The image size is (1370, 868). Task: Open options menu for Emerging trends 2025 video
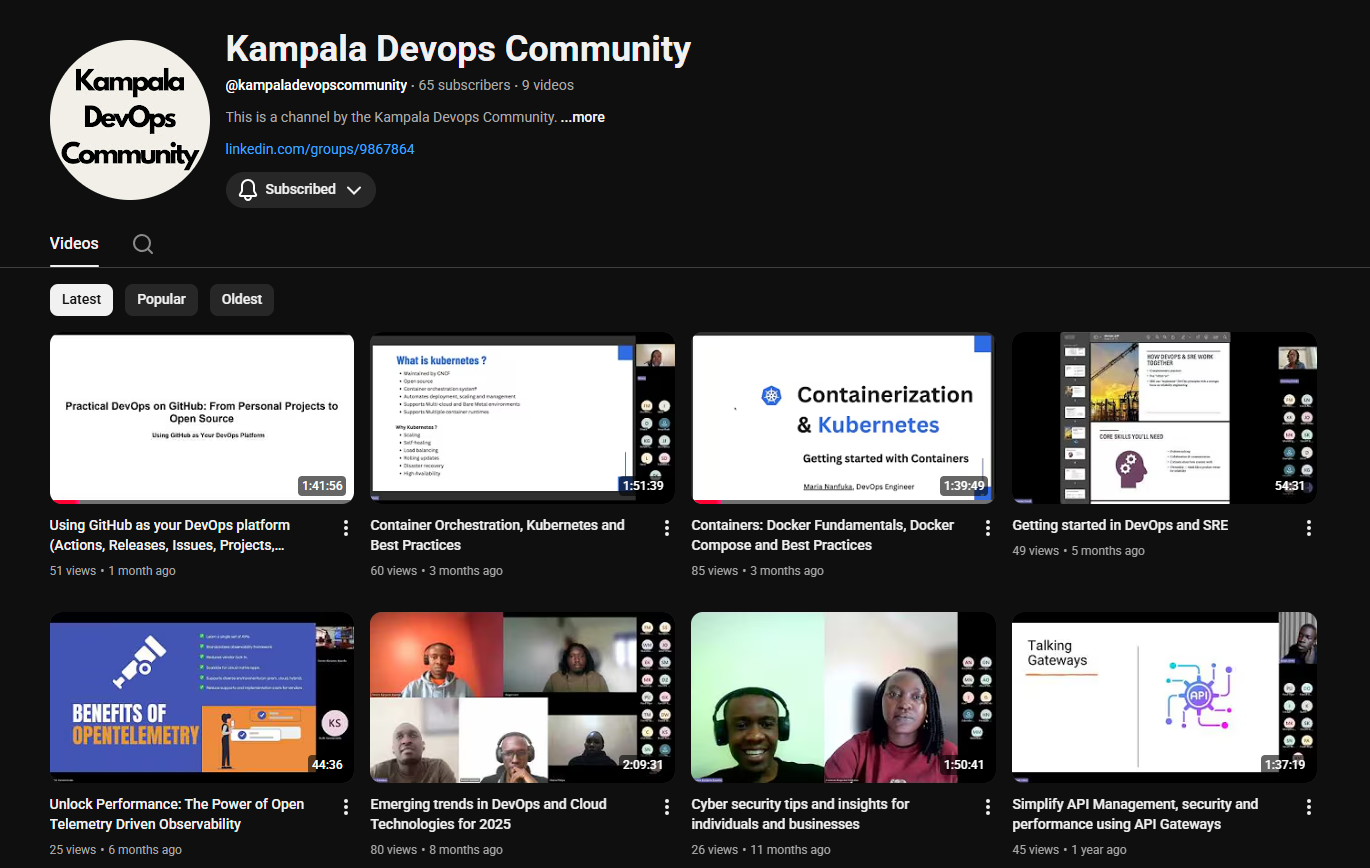click(666, 806)
